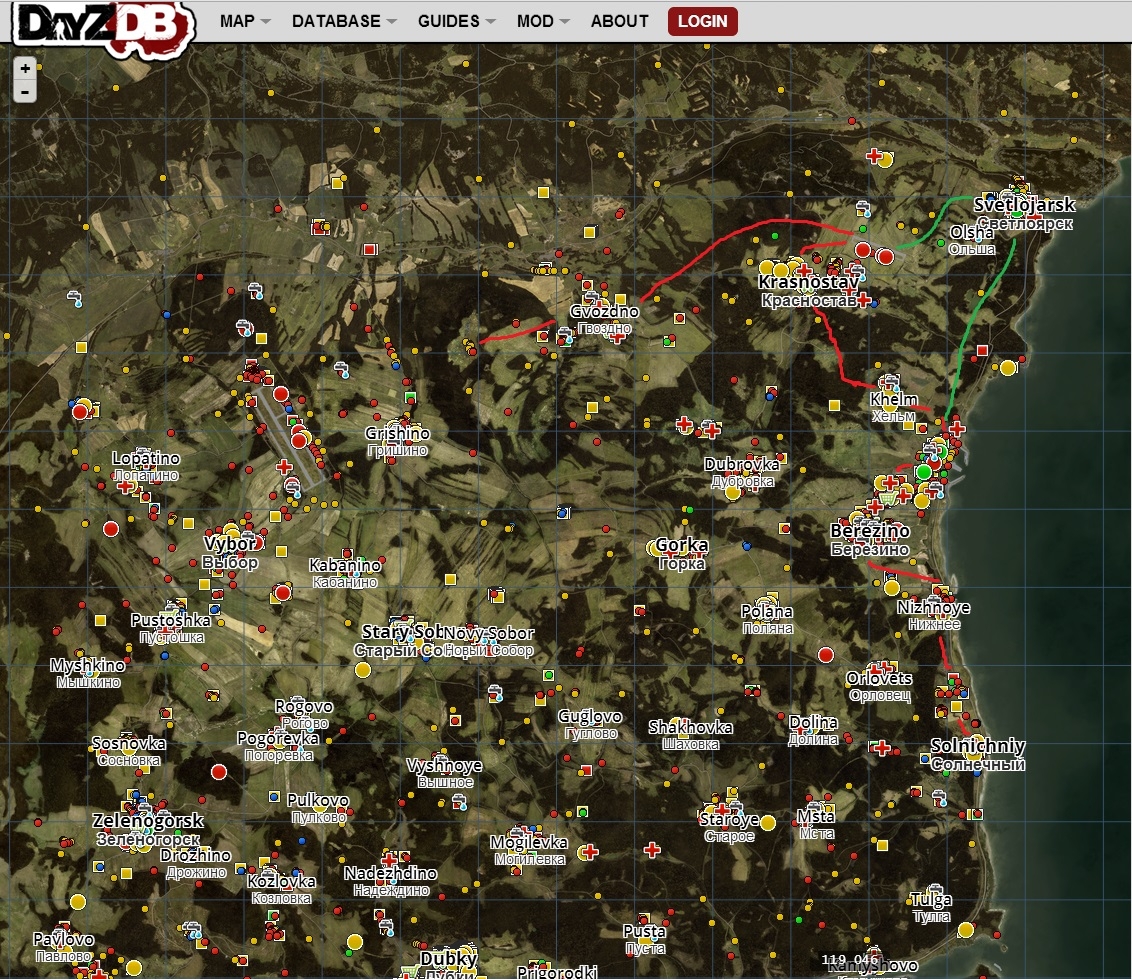Screen dimensions: 1132x979
Task: Open the GUIDES dropdown
Action: (449, 20)
